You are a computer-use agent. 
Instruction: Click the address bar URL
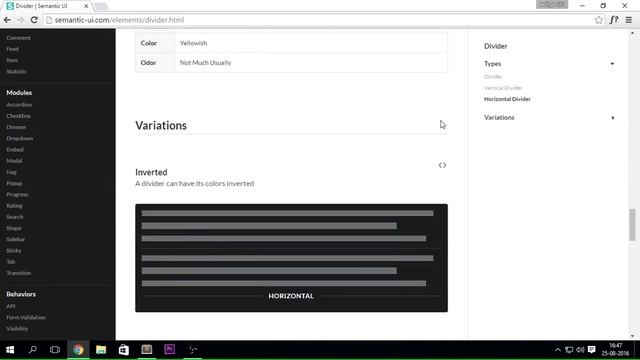(x=119, y=20)
